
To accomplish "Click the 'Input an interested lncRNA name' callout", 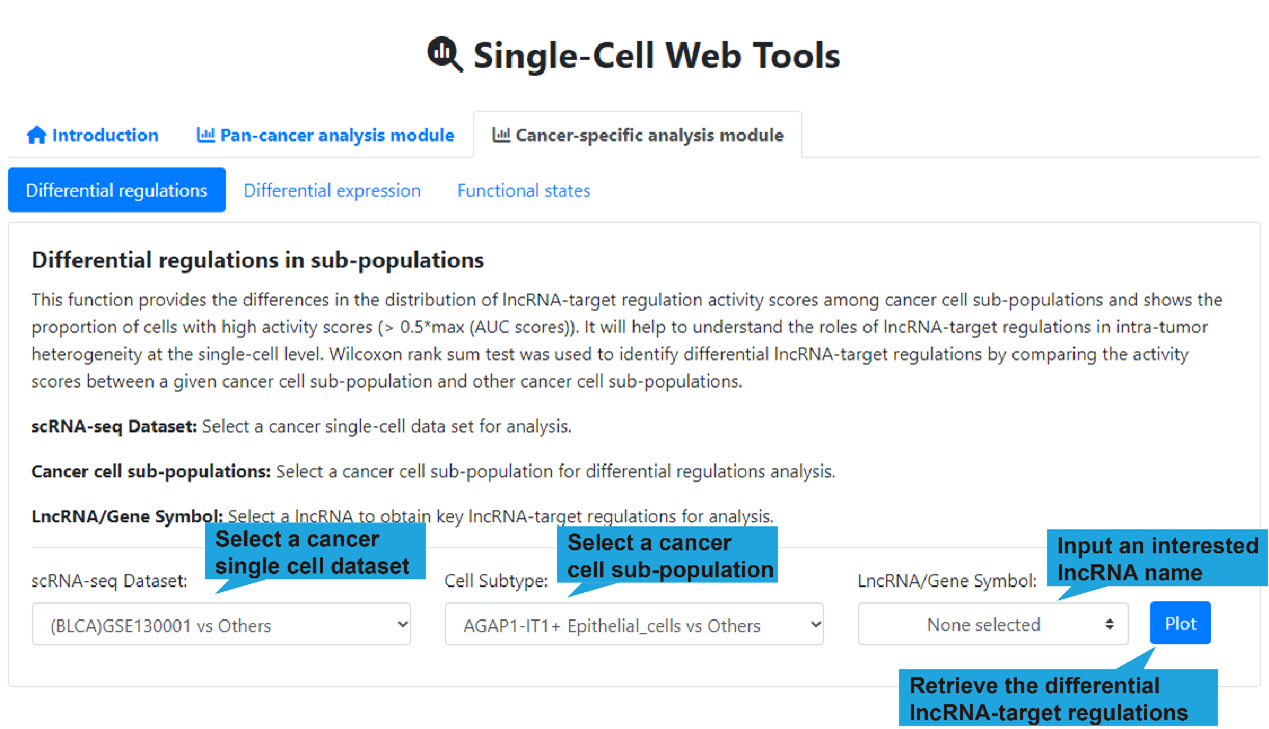I will (x=1157, y=559).
